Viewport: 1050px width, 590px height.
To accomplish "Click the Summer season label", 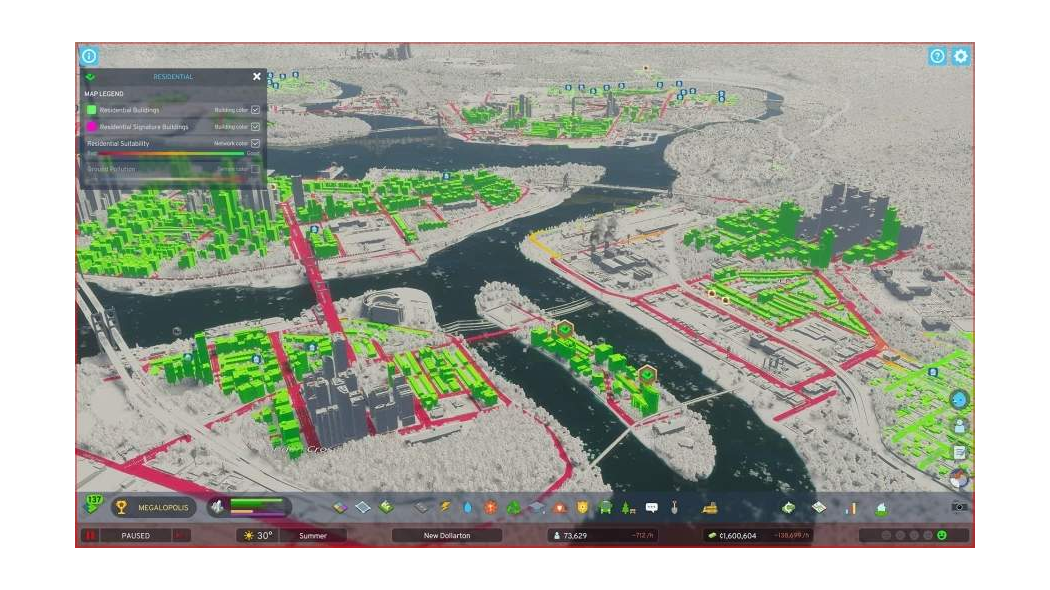I will pyautogui.click(x=313, y=536).
